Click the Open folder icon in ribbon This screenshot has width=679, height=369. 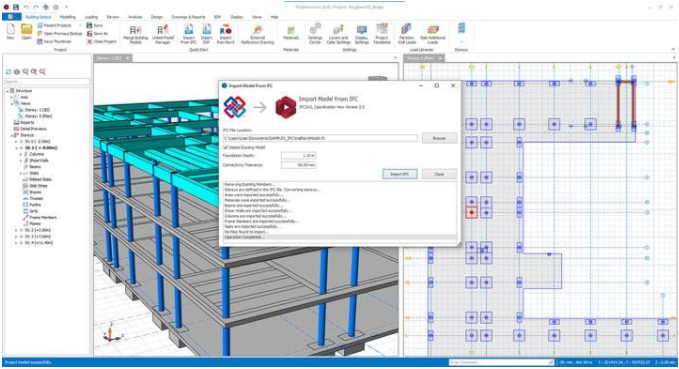(x=26, y=29)
